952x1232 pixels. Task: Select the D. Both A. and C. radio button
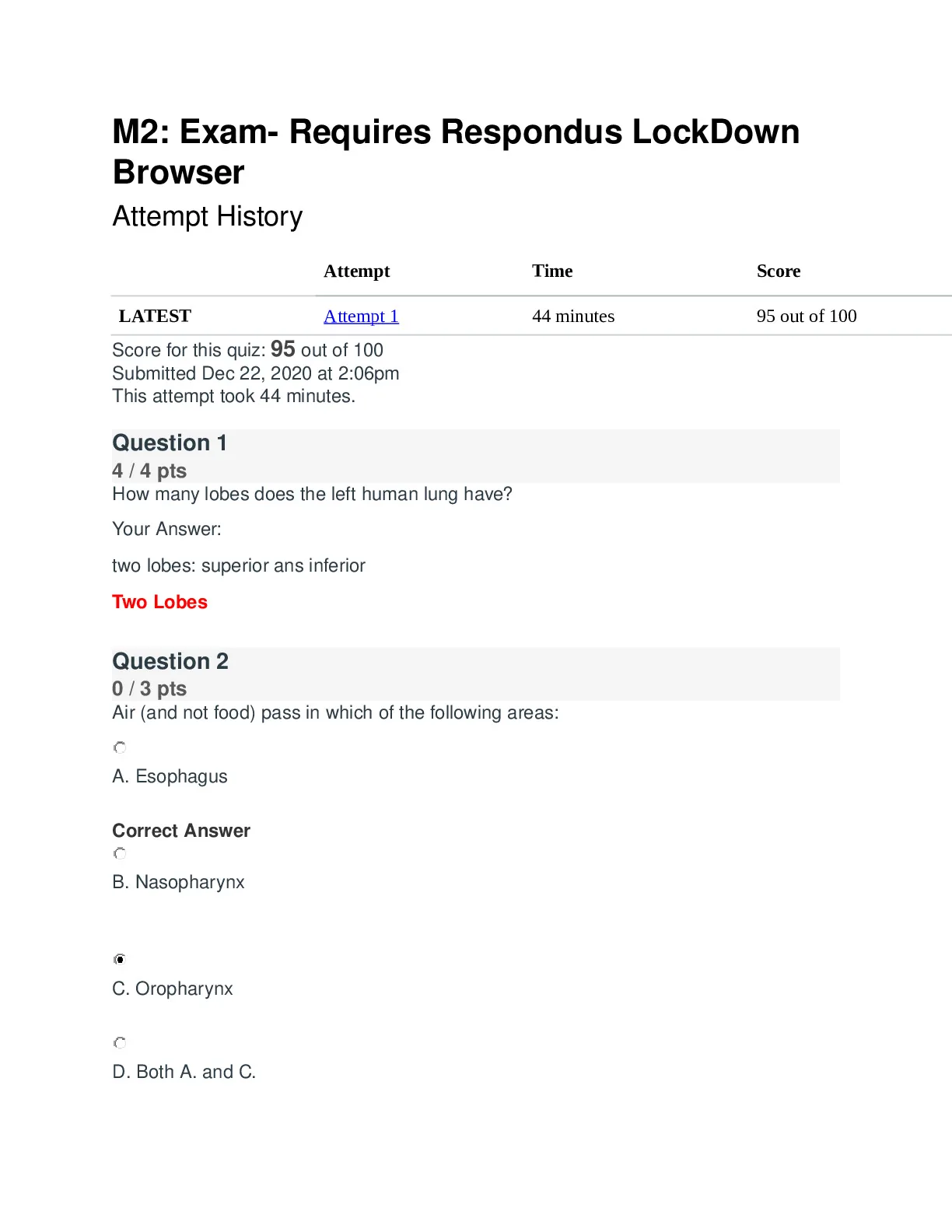pos(120,1042)
